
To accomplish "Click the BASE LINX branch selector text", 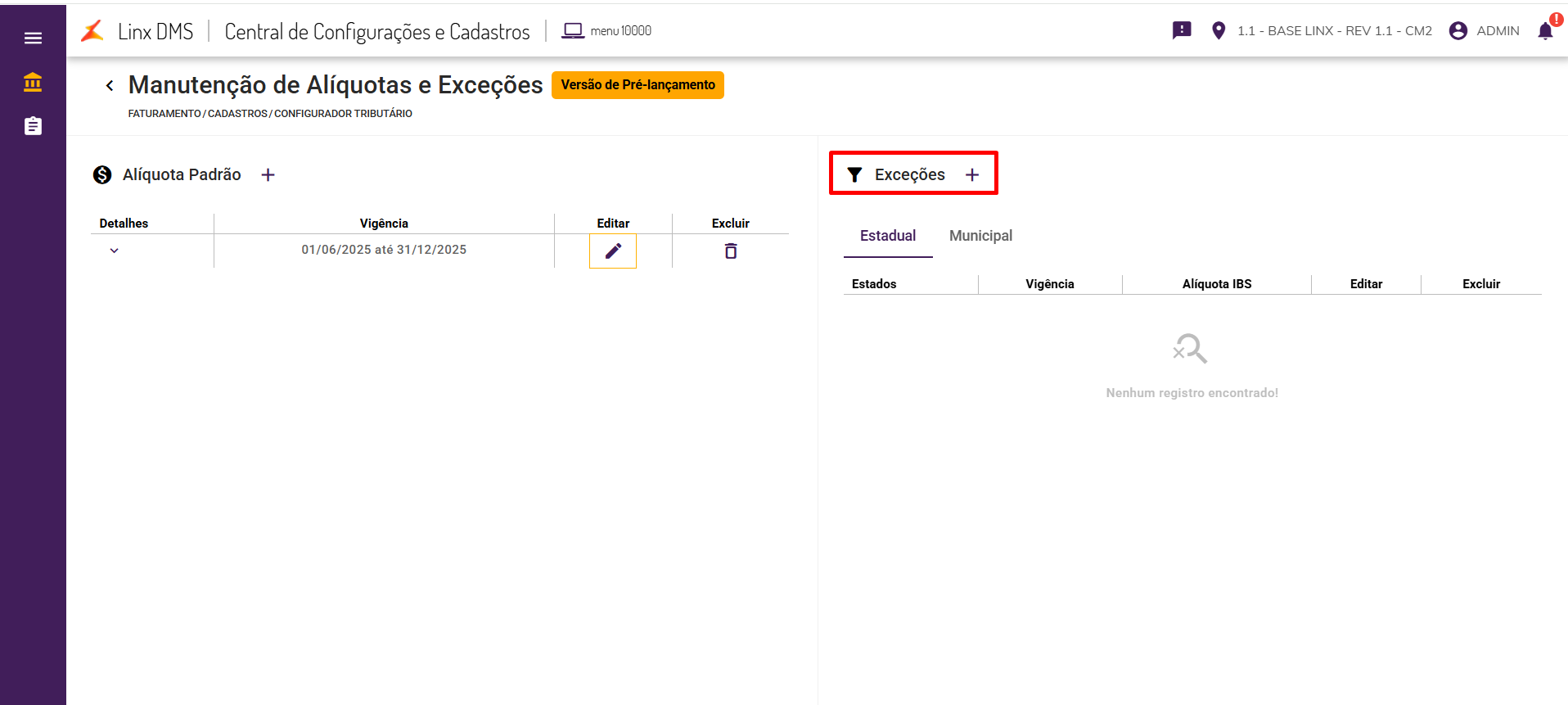I will [x=1334, y=31].
